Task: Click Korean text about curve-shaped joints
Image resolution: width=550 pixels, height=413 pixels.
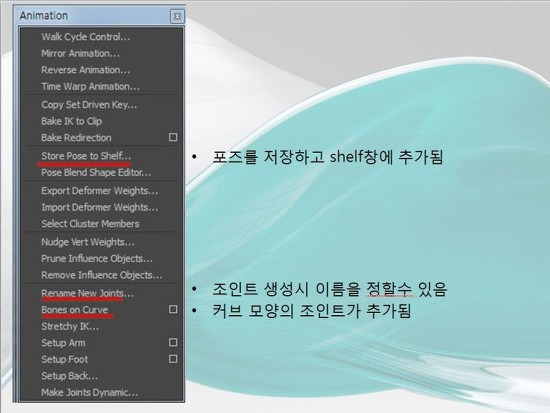Action: point(311,311)
